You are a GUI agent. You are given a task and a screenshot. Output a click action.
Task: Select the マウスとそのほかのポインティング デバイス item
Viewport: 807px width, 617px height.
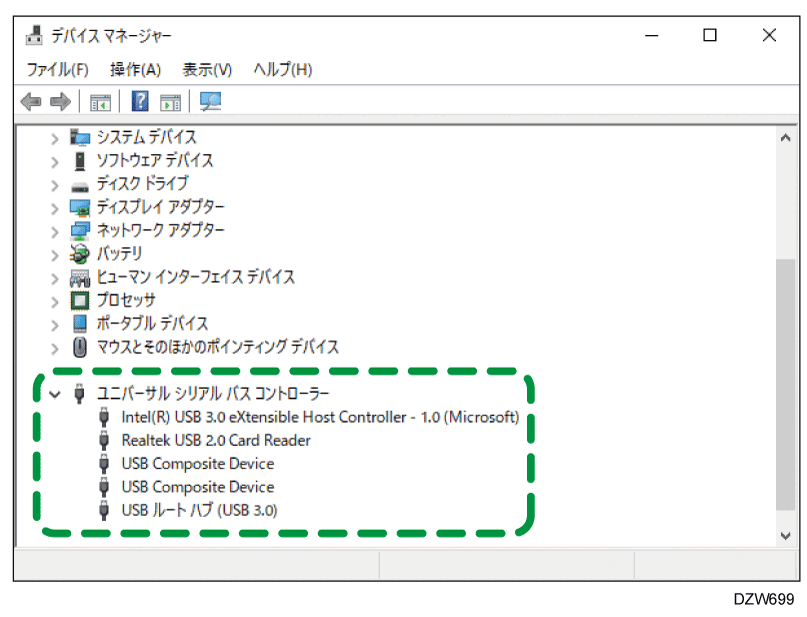click(x=217, y=347)
